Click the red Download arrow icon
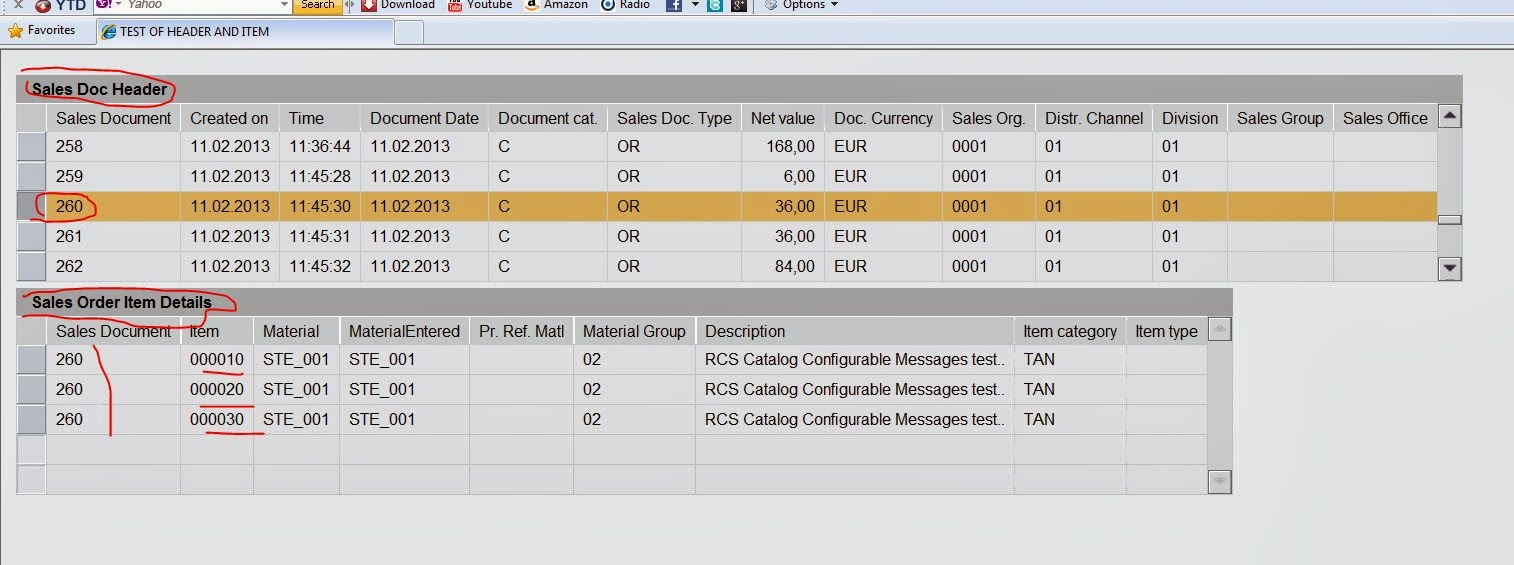 (369, 5)
